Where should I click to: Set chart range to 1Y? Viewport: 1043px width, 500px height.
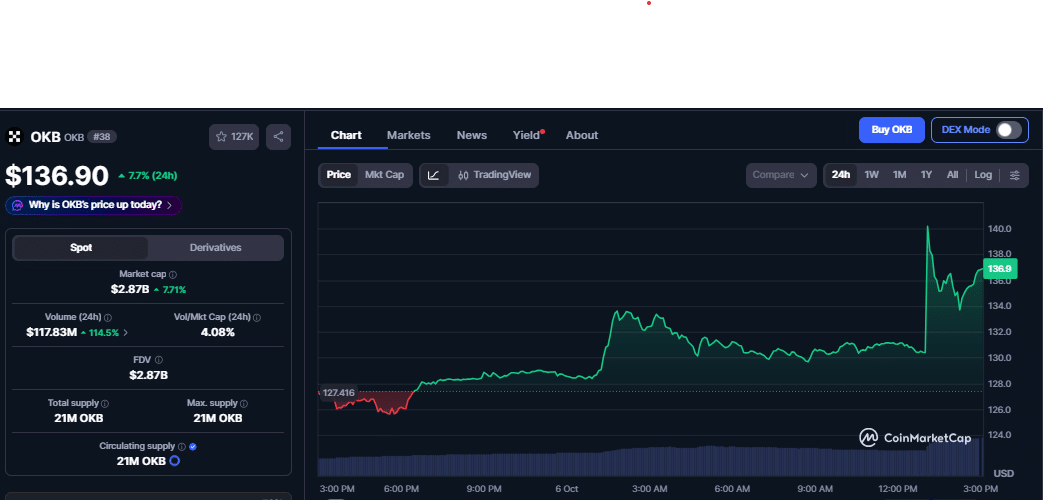coord(926,175)
